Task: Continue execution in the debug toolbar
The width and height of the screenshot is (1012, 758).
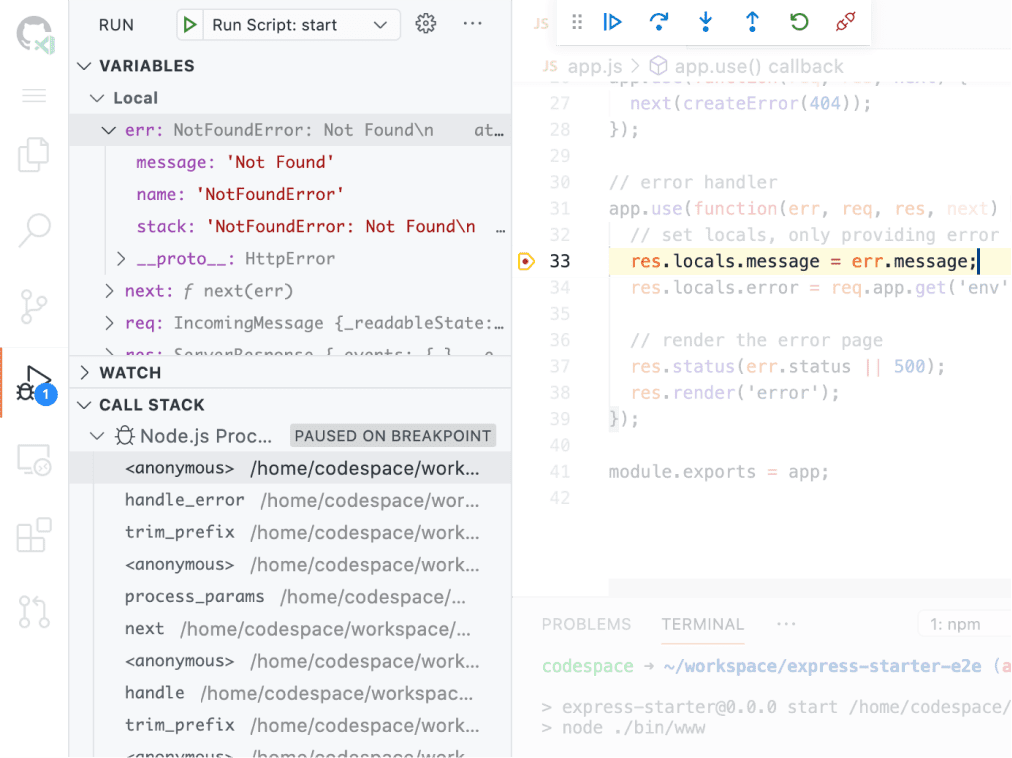Action: (612, 23)
